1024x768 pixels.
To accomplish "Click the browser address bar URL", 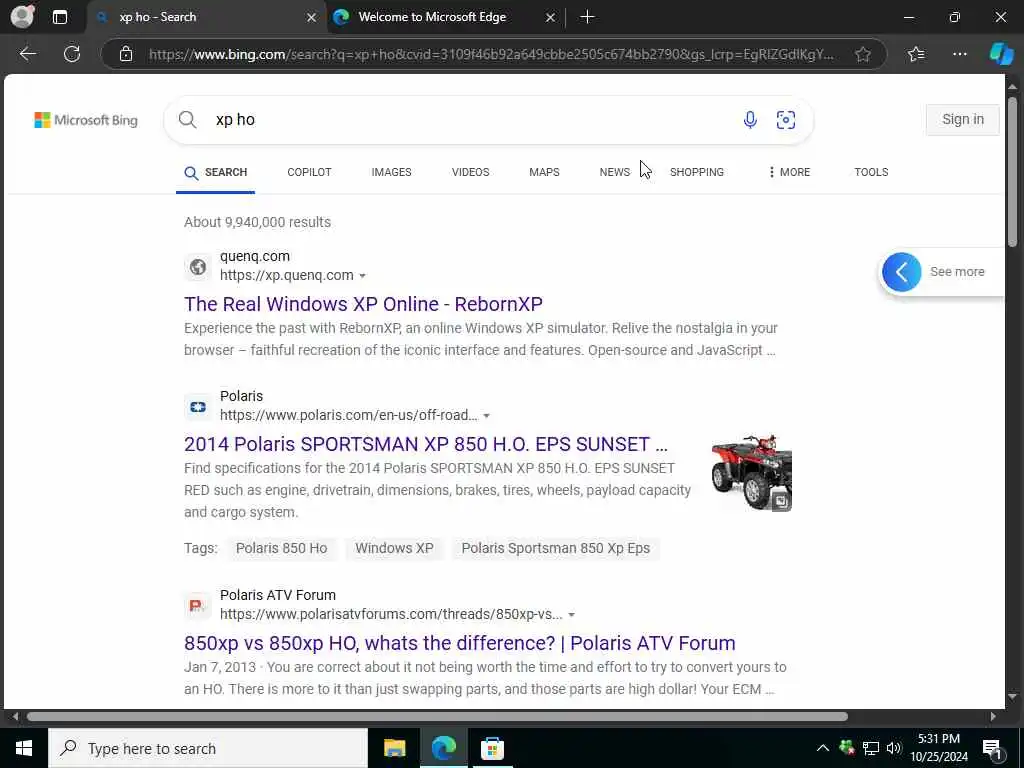I will 491,54.
